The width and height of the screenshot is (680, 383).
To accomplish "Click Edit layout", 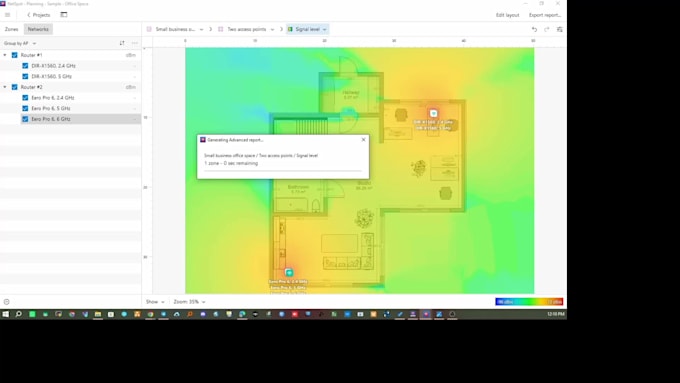I will (507, 15).
